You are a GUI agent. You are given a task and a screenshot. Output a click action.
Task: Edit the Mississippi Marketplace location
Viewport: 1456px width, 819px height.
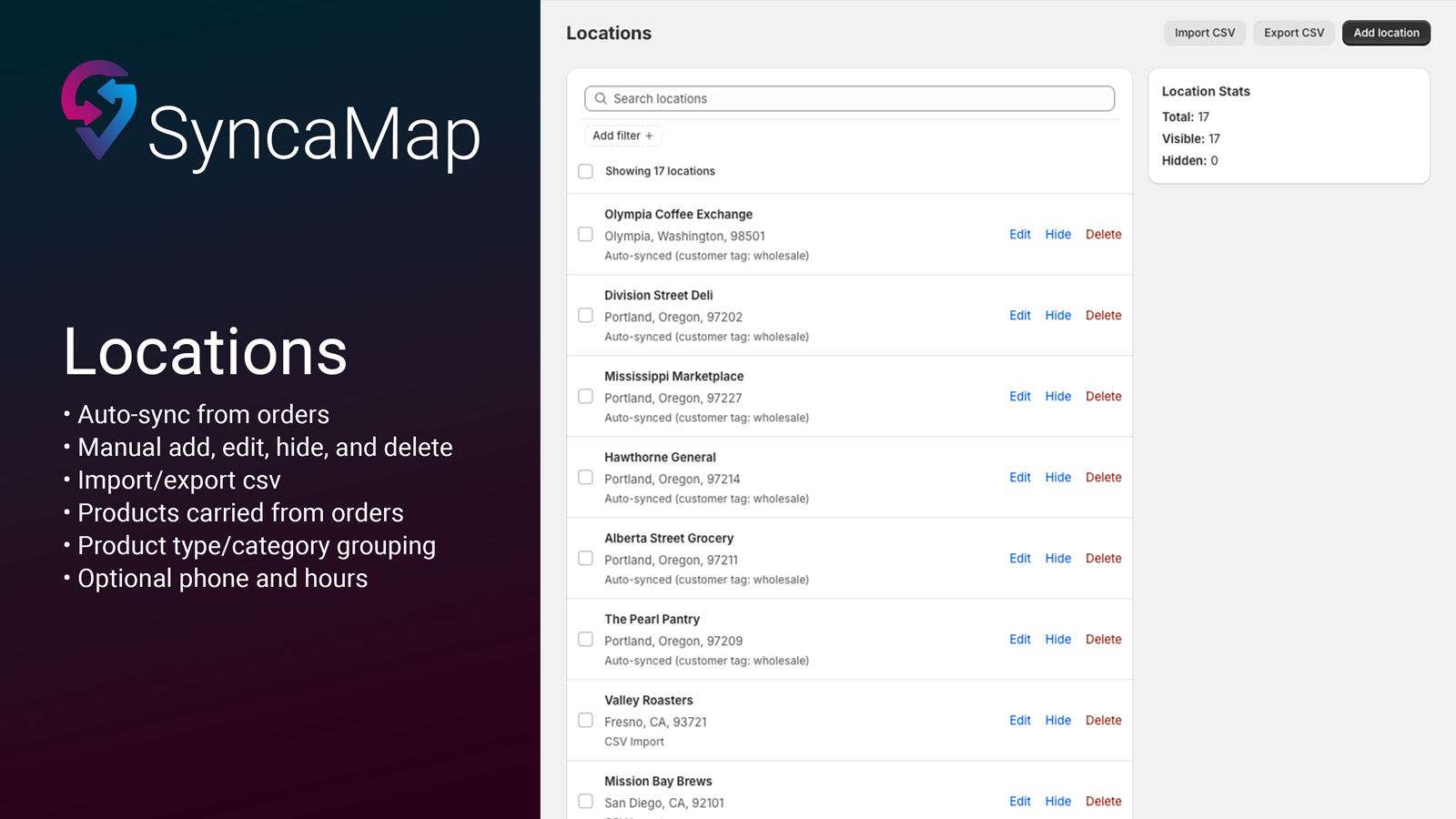[1020, 396]
